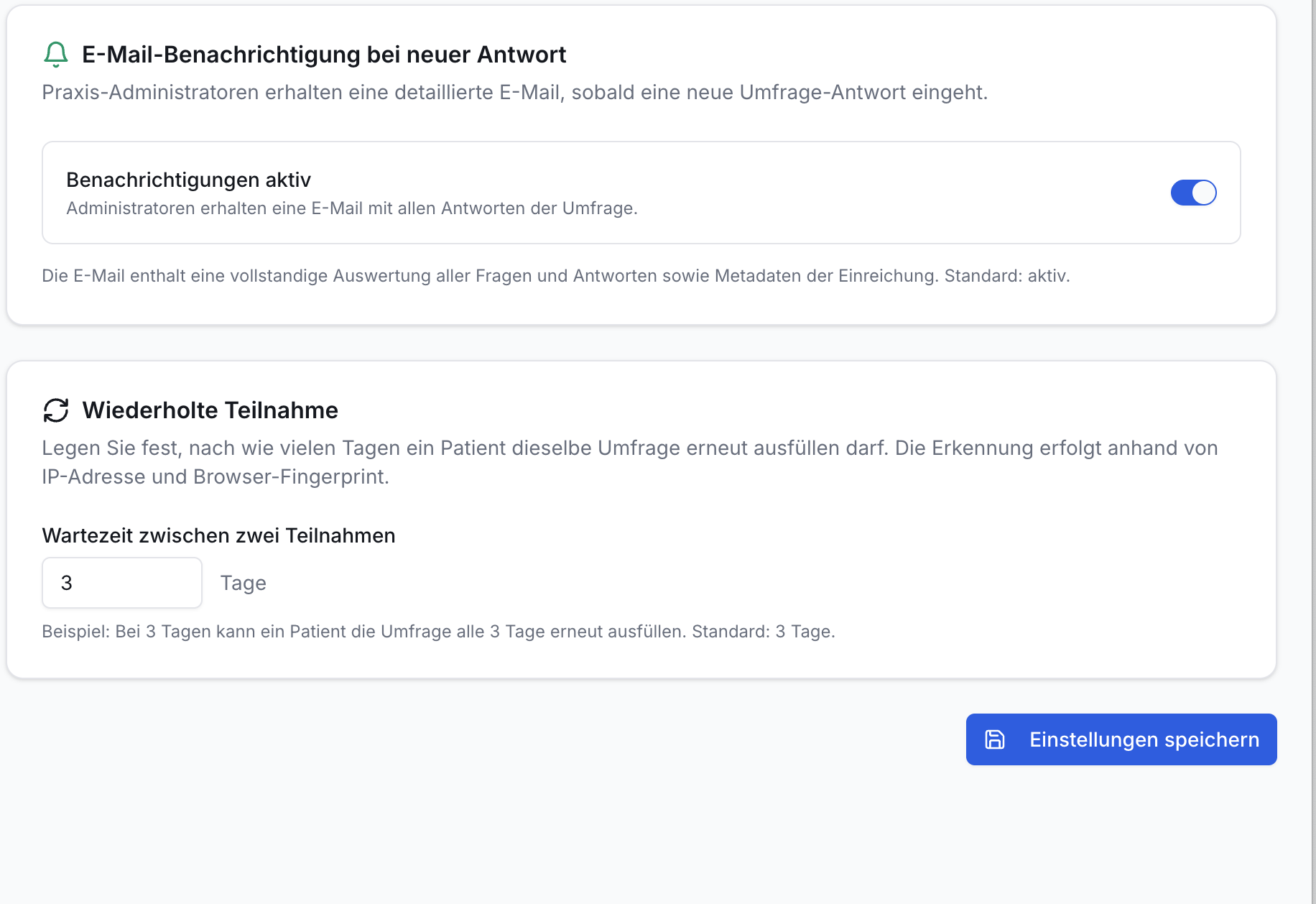Click the refresh arrows icon beside Wiederholte Teilnahme
Image resolution: width=1316 pixels, height=904 pixels.
tap(56, 410)
